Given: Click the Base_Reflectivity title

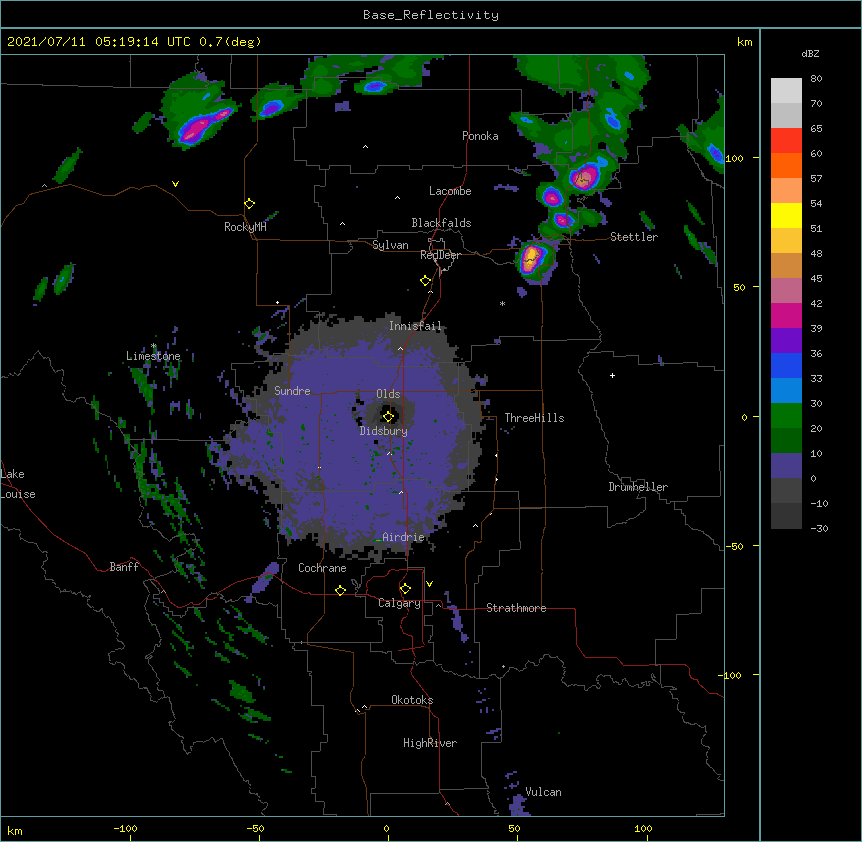Looking at the screenshot, I should tap(431, 15).
